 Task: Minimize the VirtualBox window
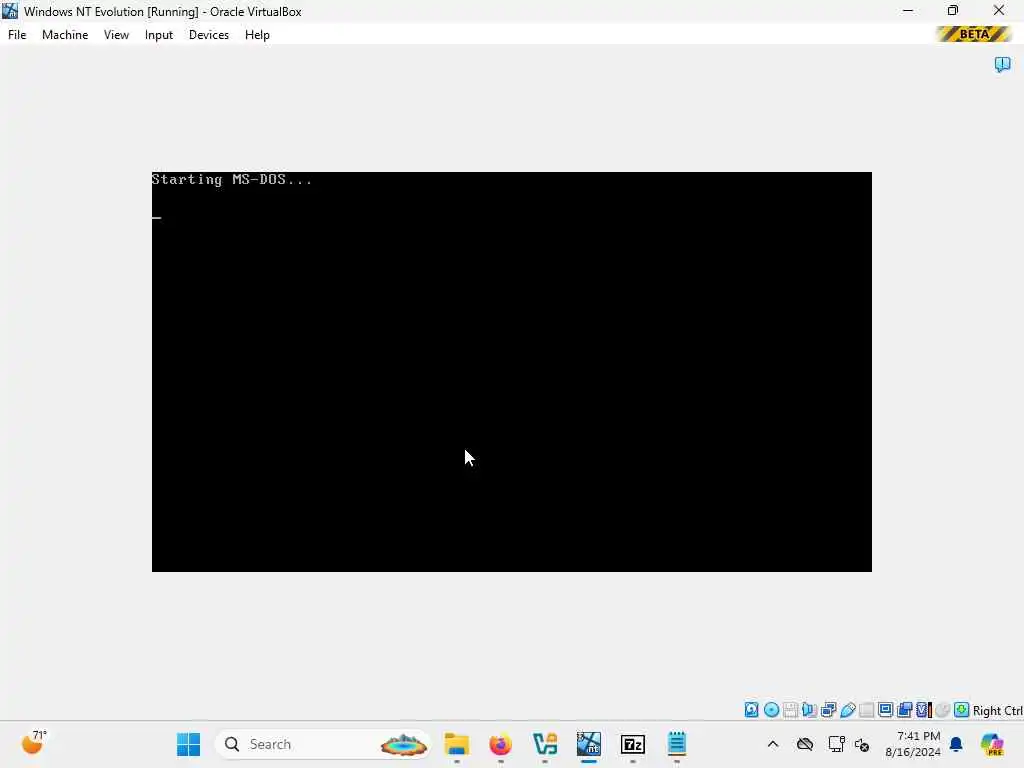click(908, 10)
